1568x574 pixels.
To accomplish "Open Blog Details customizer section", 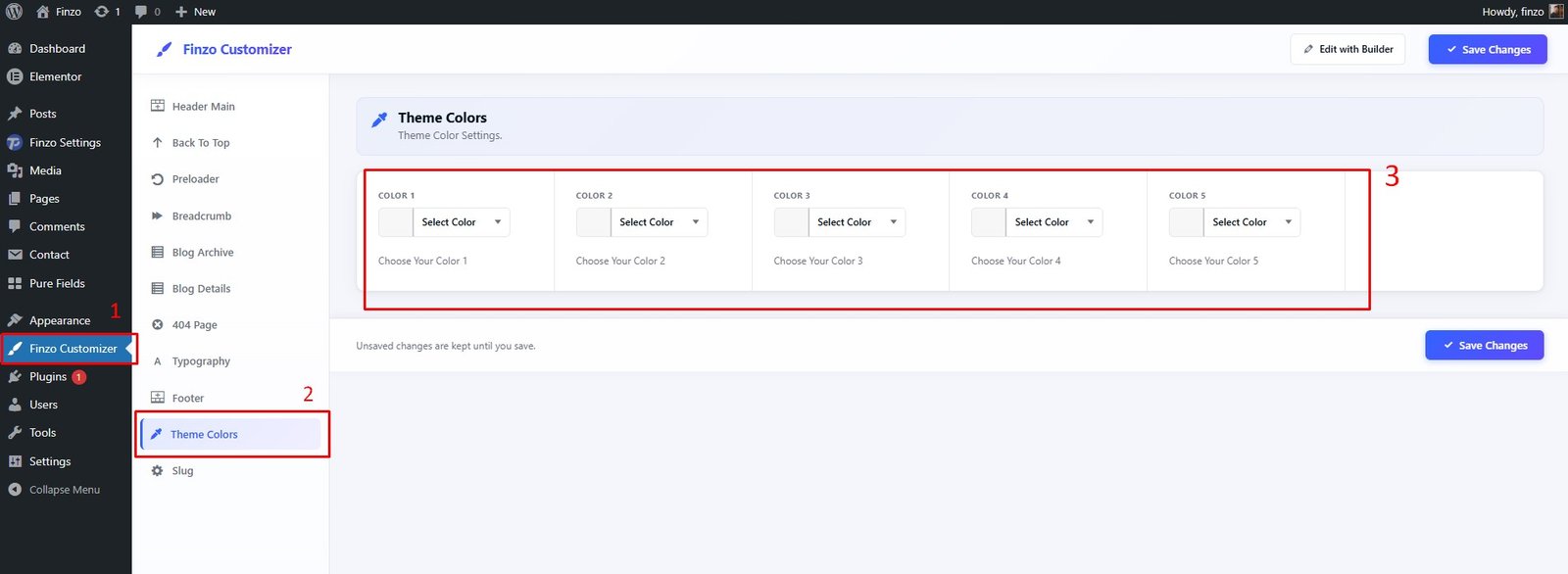I will click(x=231, y=288).
